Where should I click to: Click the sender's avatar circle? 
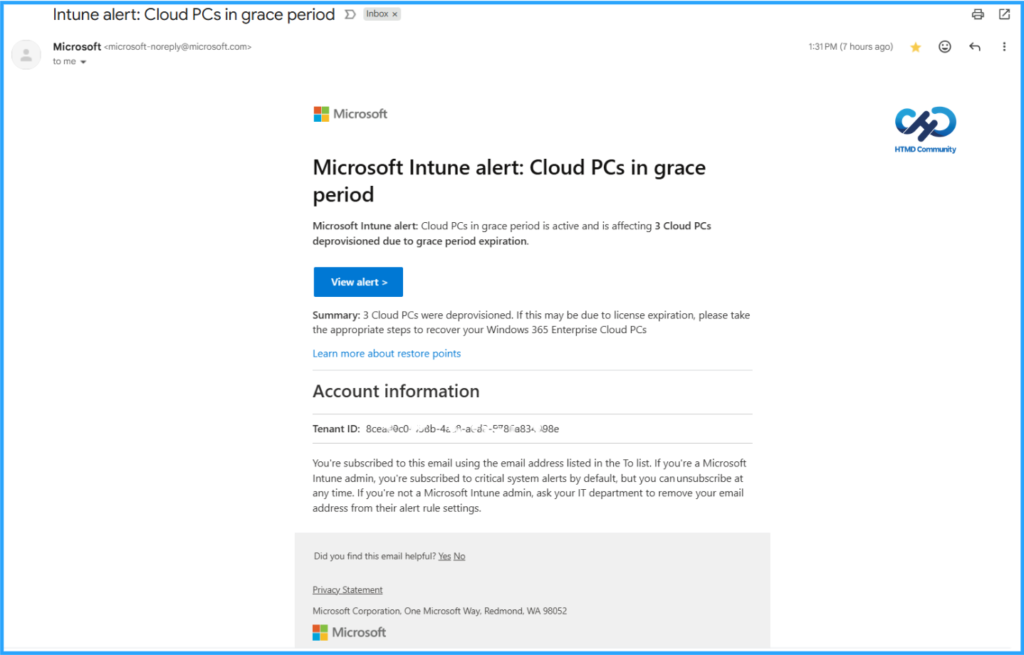tap(25, 54)
